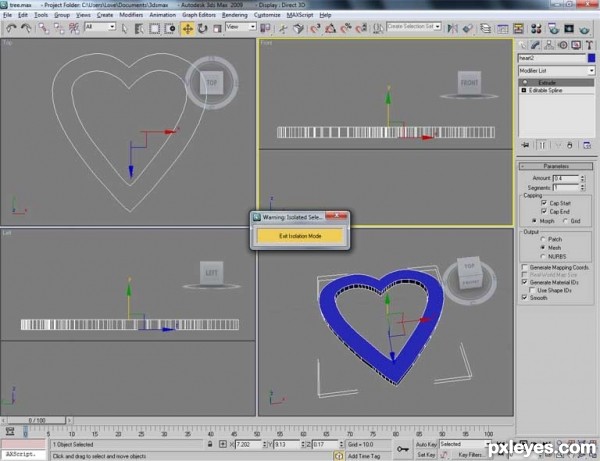Open the Graph Editors menu
Image resolution: width=600 pixels, height=461 pixels.
(199, 15)
